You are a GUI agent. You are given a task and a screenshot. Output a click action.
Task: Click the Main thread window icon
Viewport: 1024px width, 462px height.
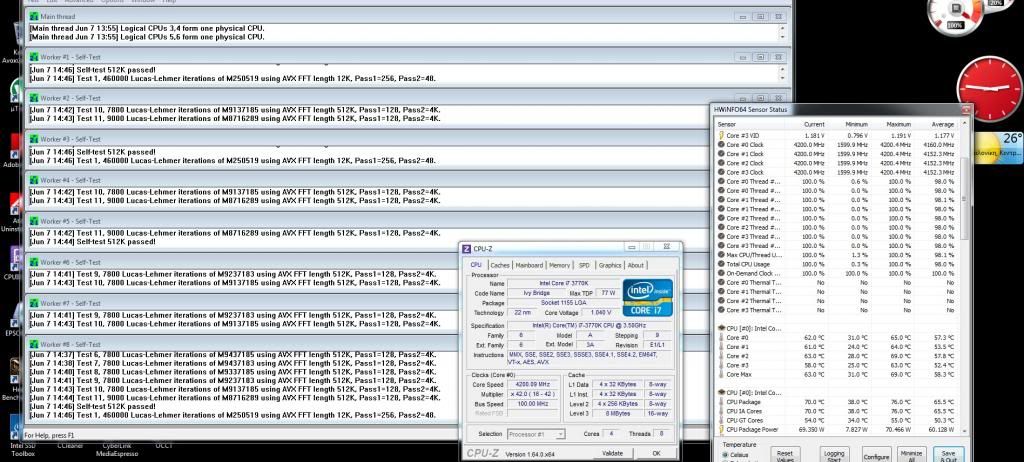[x=34, y=16]
